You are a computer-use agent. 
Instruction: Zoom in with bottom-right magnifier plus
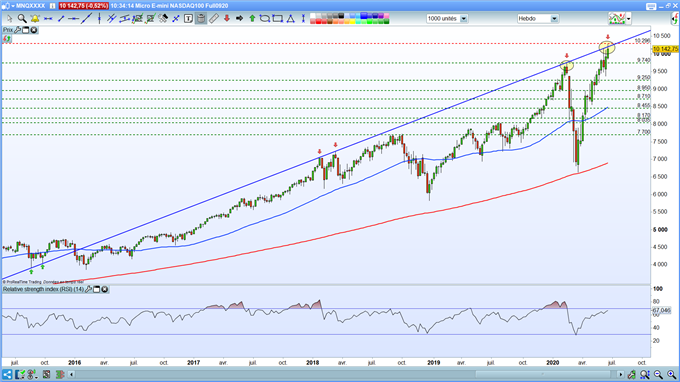click(x=672, y=375)
